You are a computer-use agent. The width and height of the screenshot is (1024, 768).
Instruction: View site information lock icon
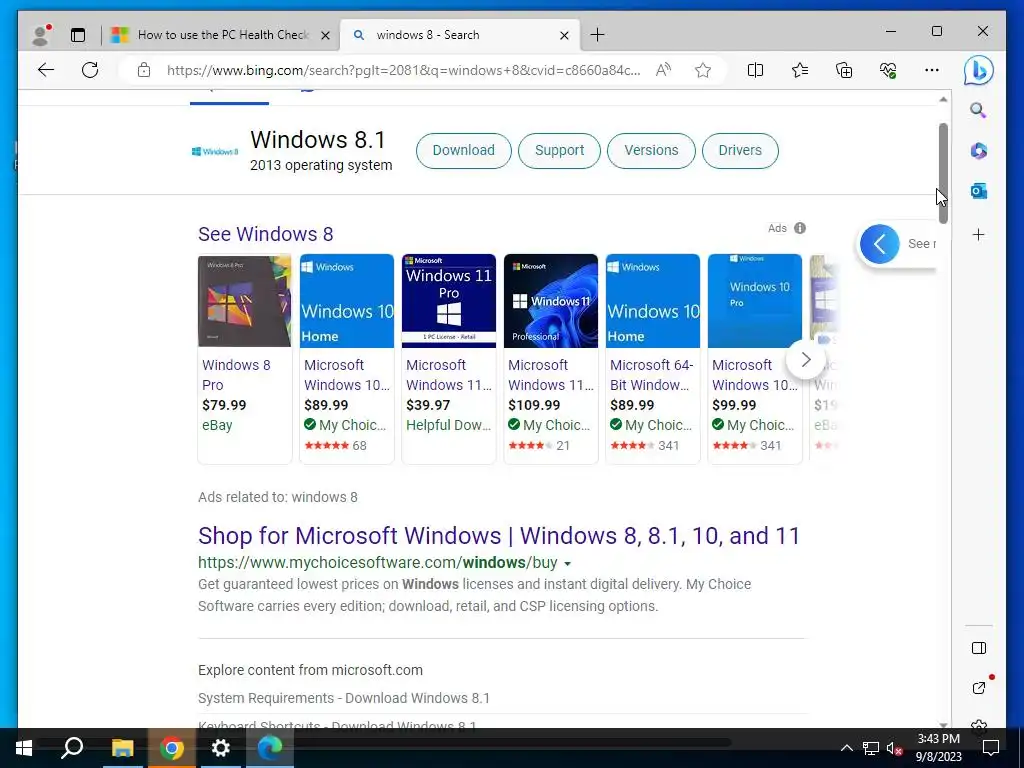[x=144, y=70]
